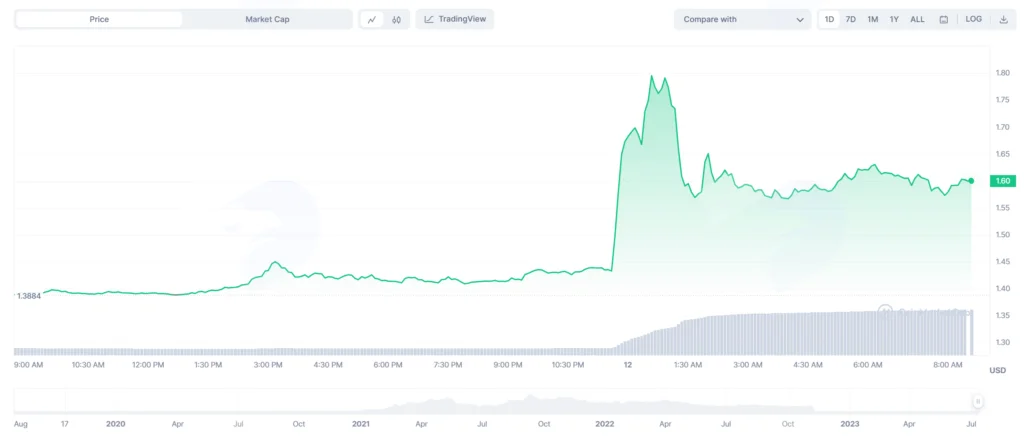Grab the range slider right handle
Image resolution: width=1024 pixels, height=438 pixels.
pyautogui.click(x=978, y=401)
